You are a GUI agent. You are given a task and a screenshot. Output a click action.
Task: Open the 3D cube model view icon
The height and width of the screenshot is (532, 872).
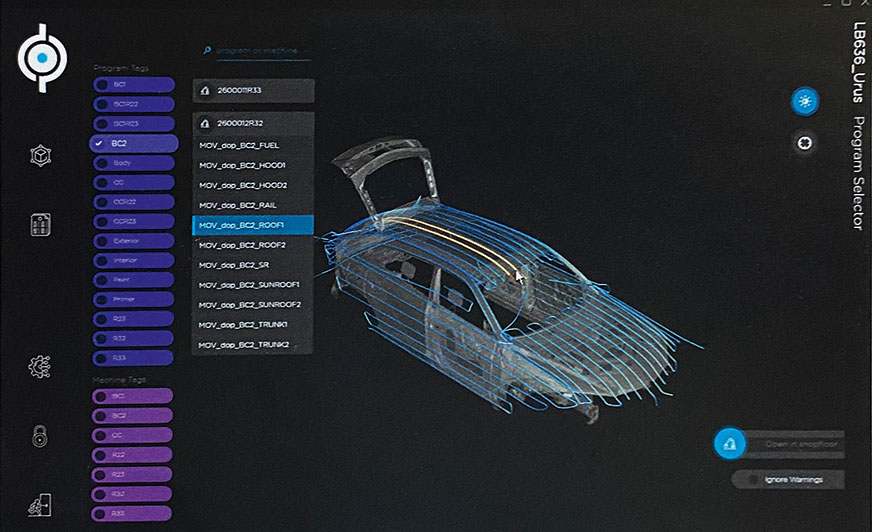(x=40, y=156)
